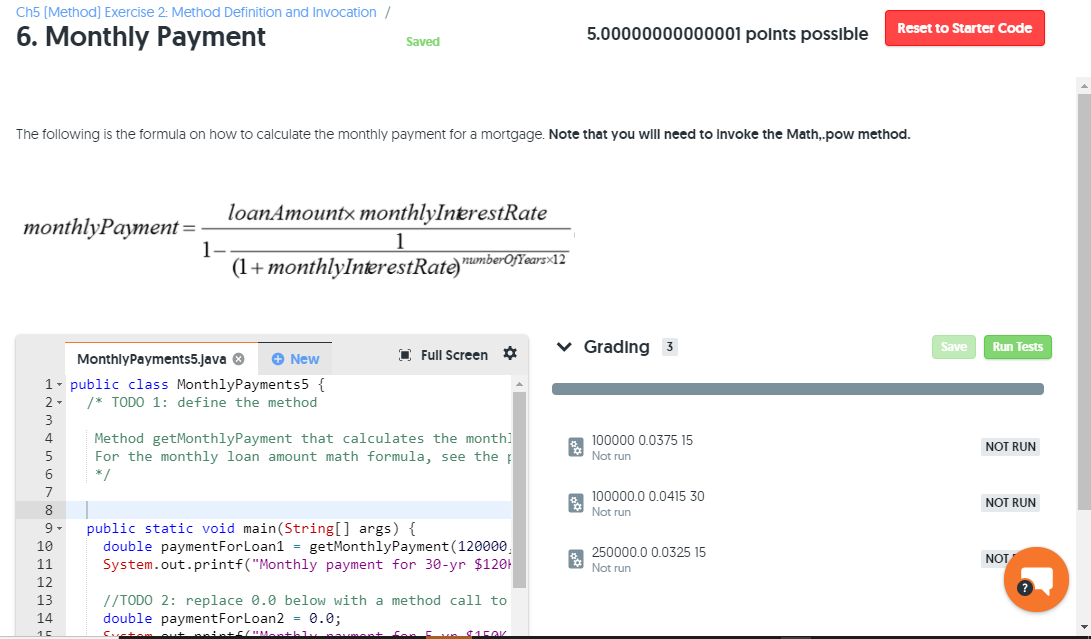
Task: Fold the main method at line 9
Action: tap(59, 529)
